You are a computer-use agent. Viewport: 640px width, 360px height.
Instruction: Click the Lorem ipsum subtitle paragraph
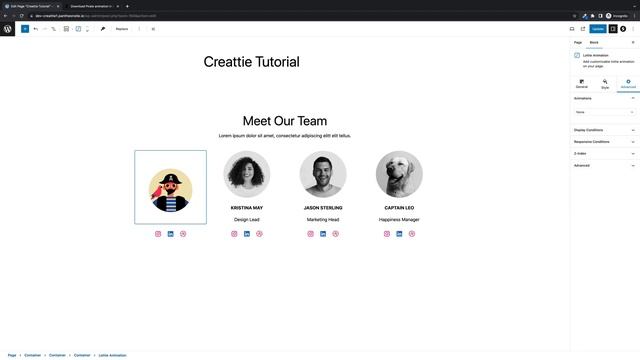pyautogui.click(x=285, y=136)
